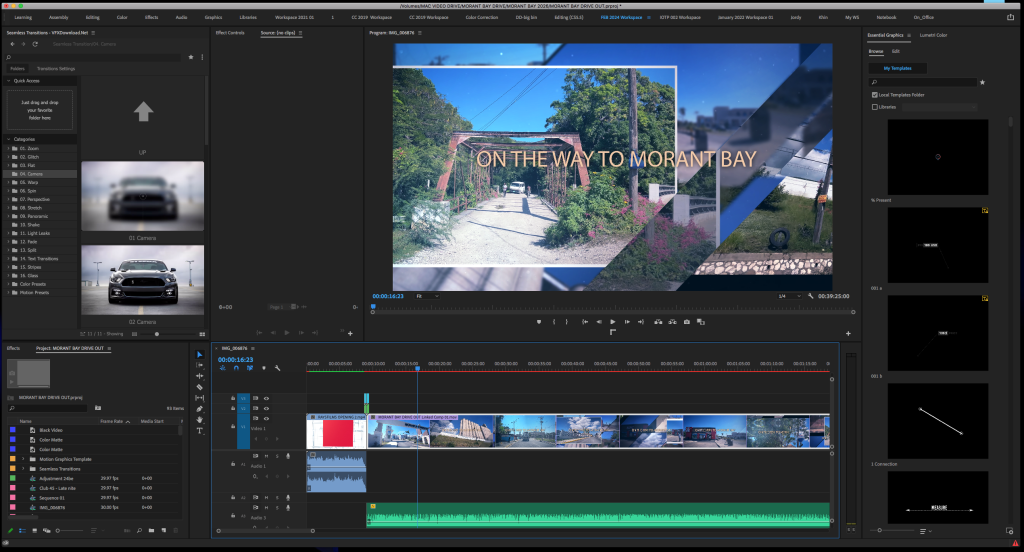Enable the Libraries checkbox
The width and height of the screenshot is (1024, 552).
pos(875,106)
